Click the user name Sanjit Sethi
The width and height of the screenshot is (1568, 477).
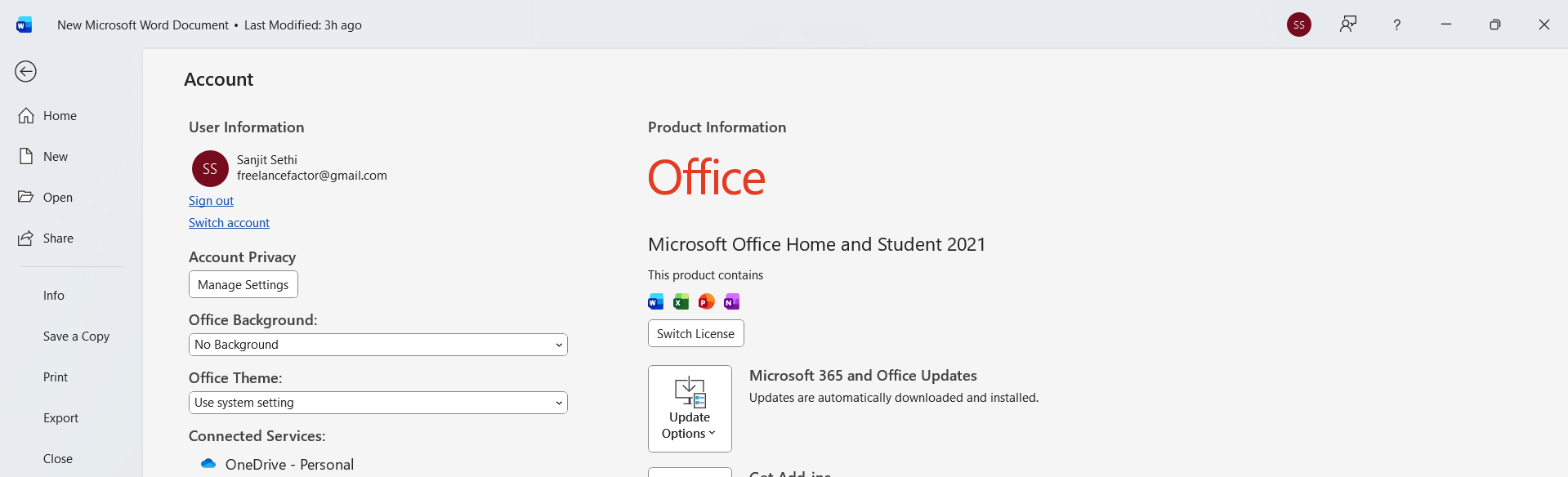pos(267,160)
